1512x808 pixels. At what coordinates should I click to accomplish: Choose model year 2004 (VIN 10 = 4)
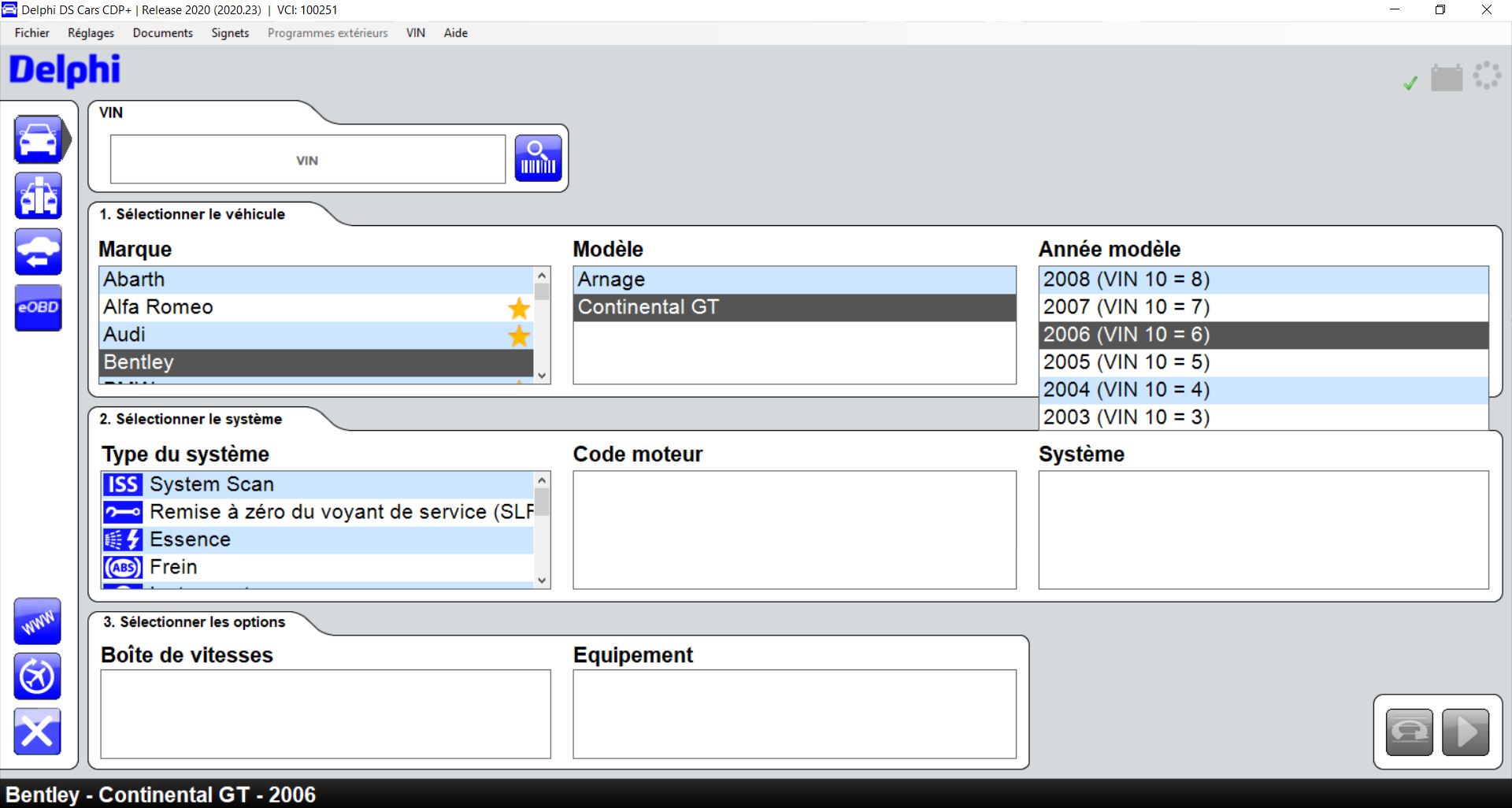(1264, 390)
